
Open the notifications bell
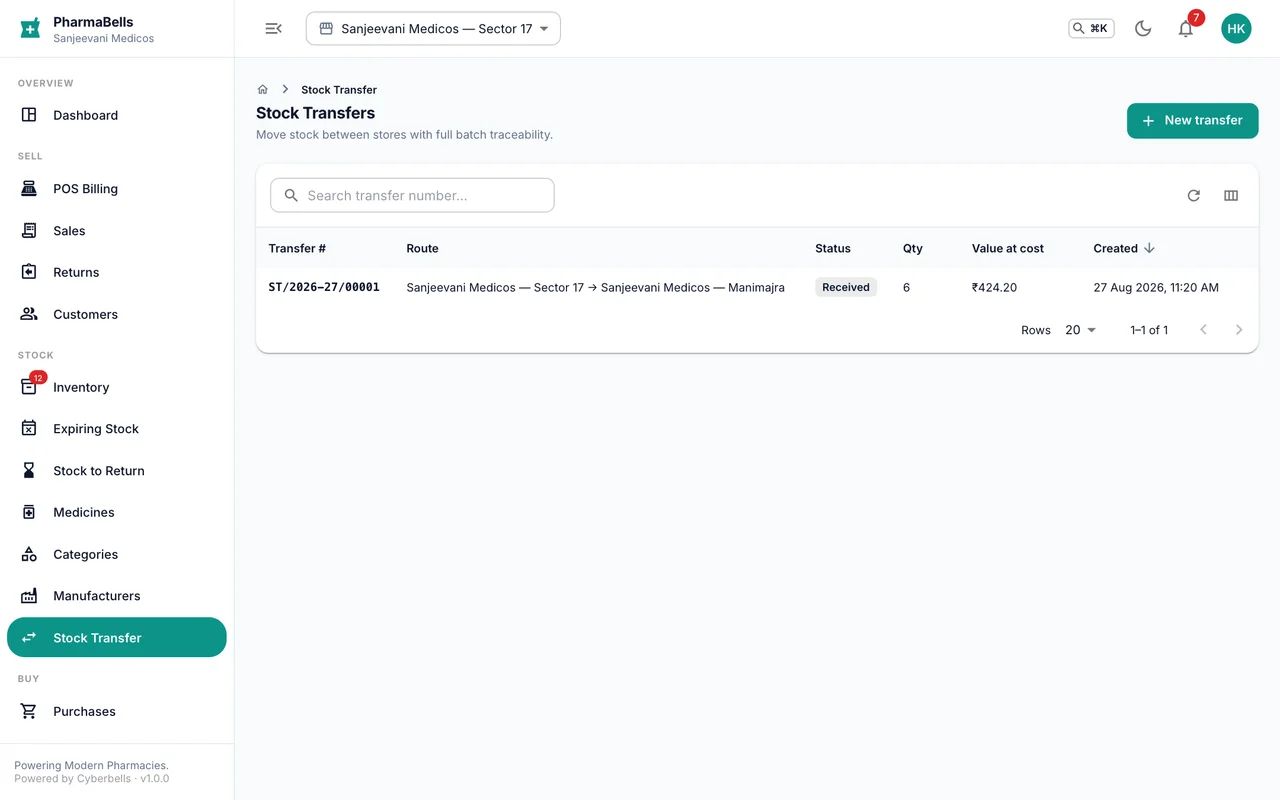[1186, 29]
